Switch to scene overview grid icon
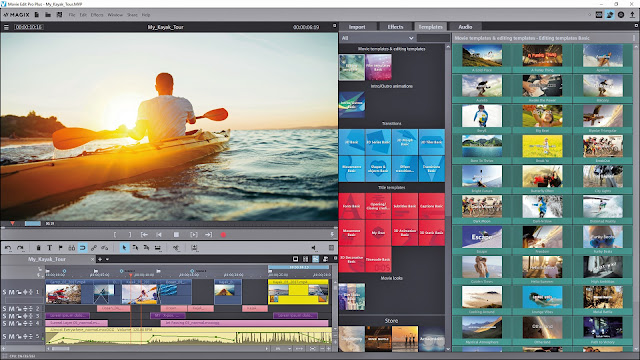This screenshot has width=640, height=360. [x=305, y=259]
